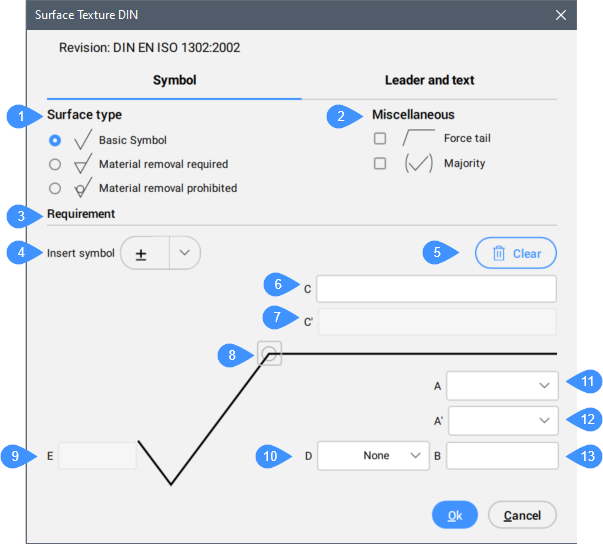Switch to the Leader and text tab
Viewport: 603px width, 544px height.
(429, 80)
